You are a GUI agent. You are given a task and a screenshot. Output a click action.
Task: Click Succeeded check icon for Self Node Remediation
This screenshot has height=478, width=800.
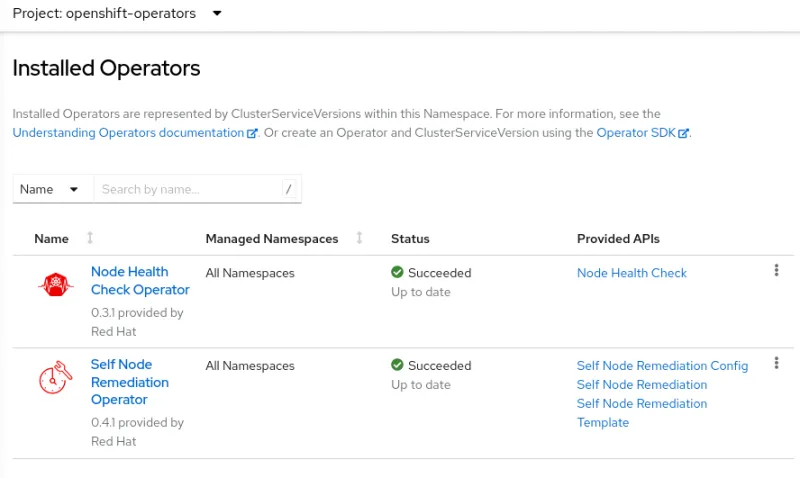tap(397, 365)
